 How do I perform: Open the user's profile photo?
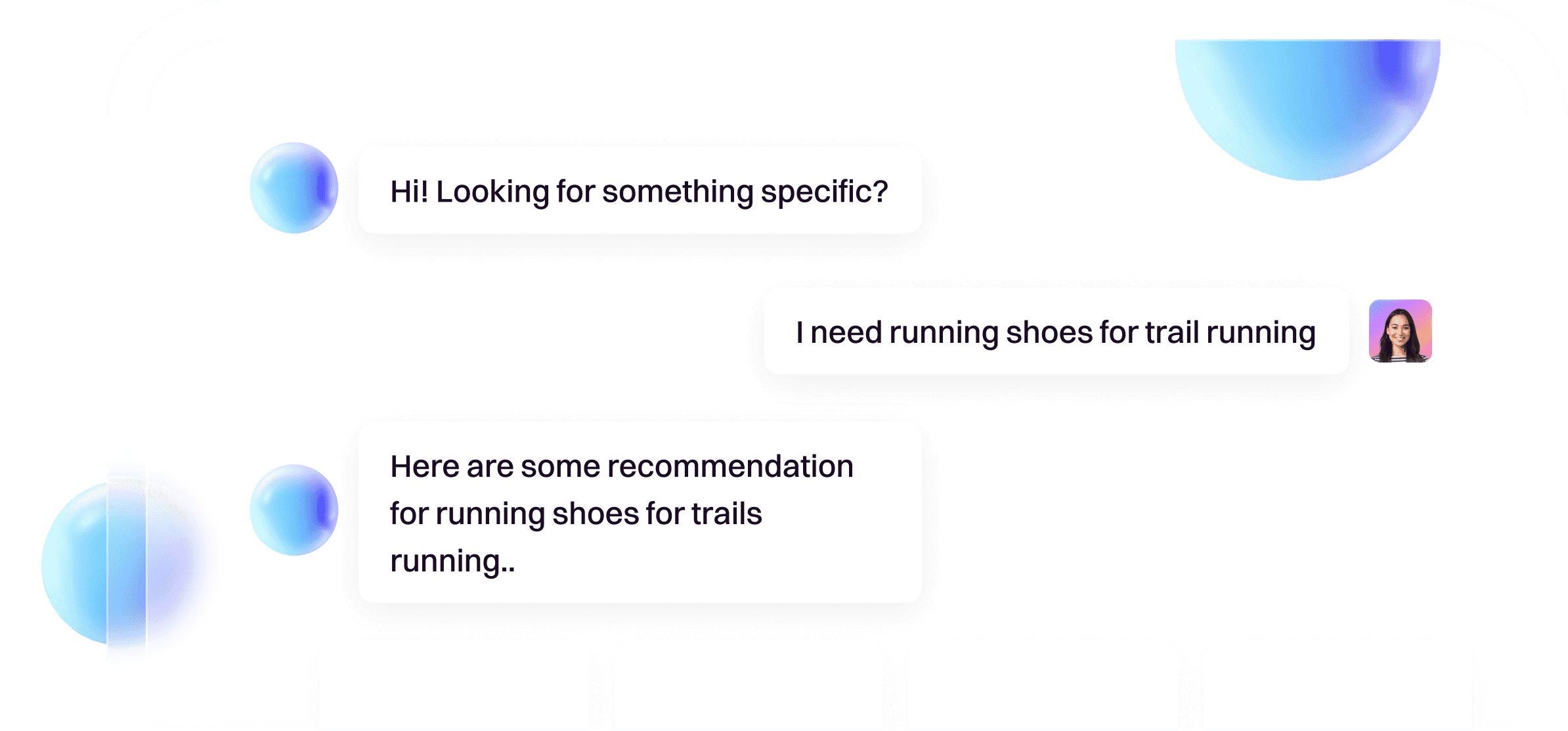1400,331
